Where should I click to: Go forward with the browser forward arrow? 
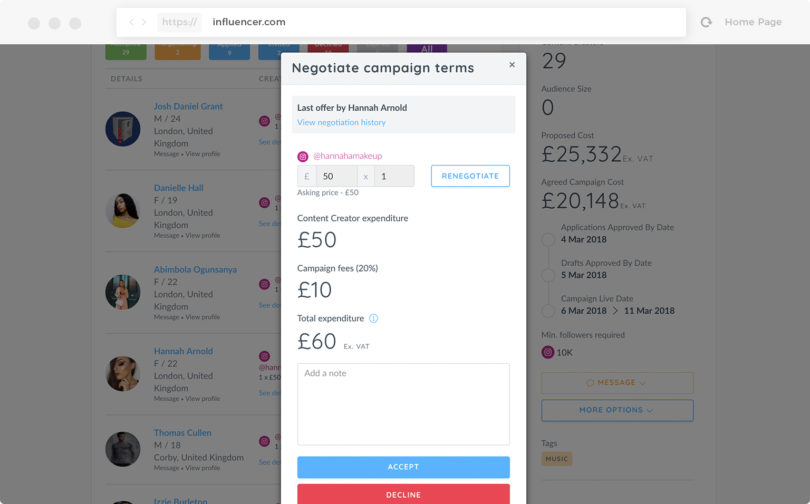(x=144, y=22)
